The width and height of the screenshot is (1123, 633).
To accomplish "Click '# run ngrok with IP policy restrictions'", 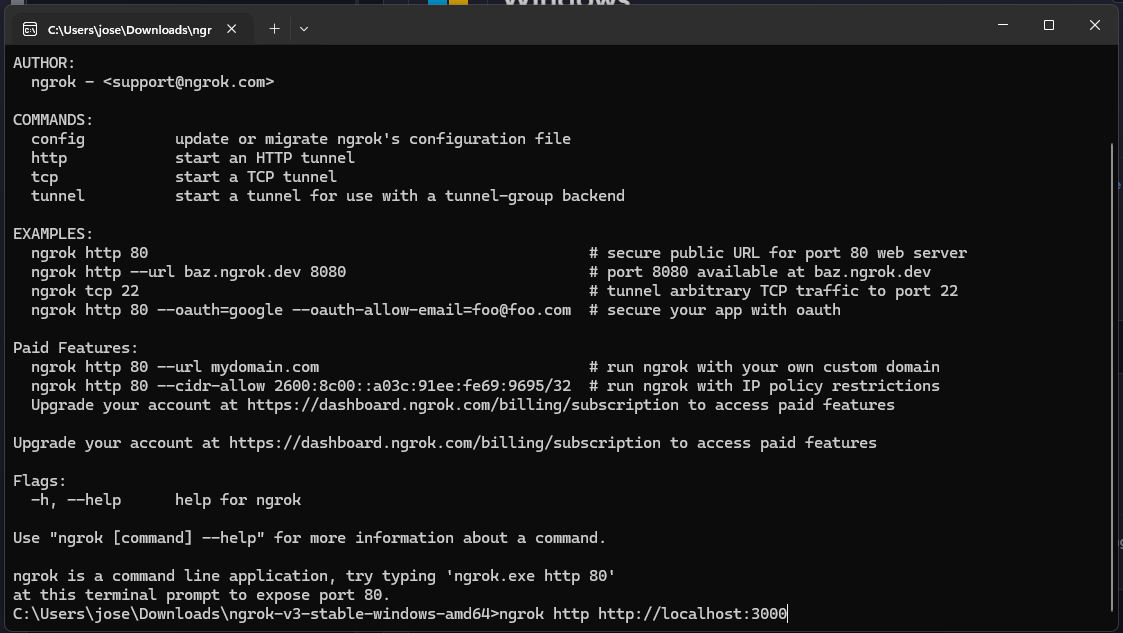I will [764, 386].
